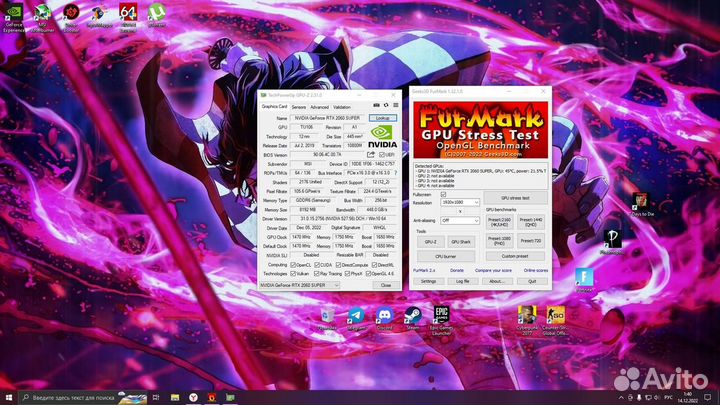This screenshot has height=405, width=720.
Task: Open GeForce Experience desktop shortcut
Action: [x=13, y=17]
